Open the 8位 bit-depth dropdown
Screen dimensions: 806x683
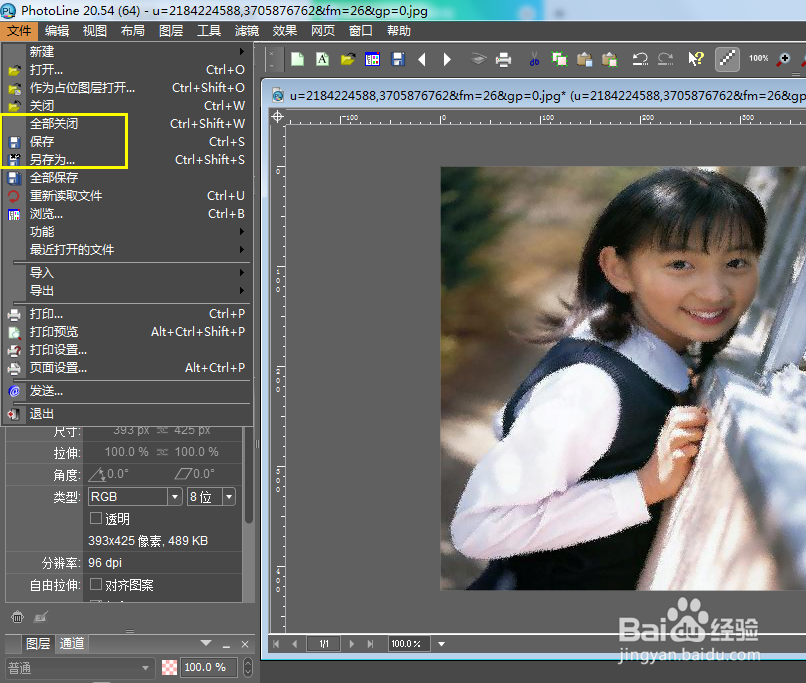[227, 496]
